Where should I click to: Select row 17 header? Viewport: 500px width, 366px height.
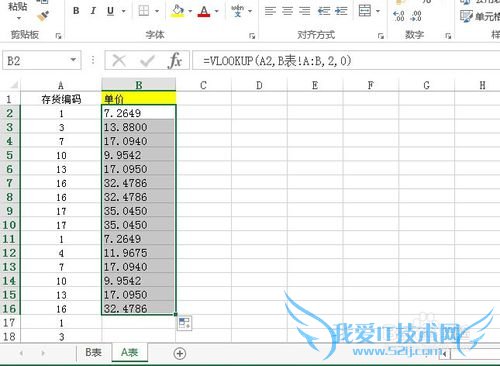(x=10, y=323)
